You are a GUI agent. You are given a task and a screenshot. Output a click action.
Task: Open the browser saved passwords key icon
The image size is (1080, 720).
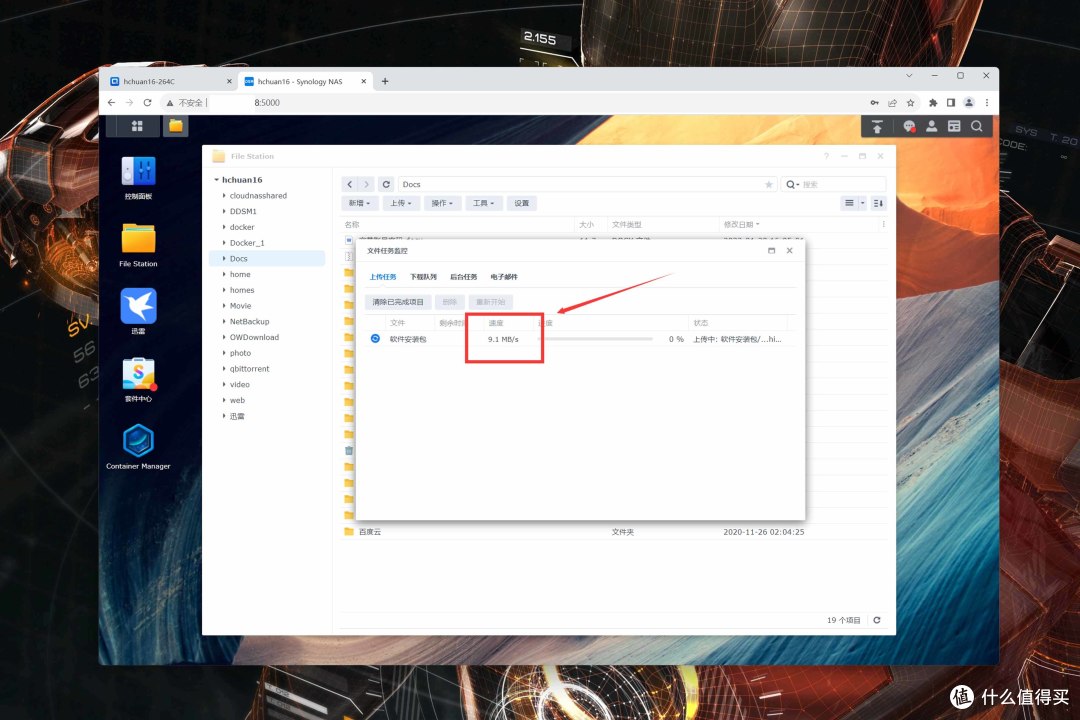point(874,103)
